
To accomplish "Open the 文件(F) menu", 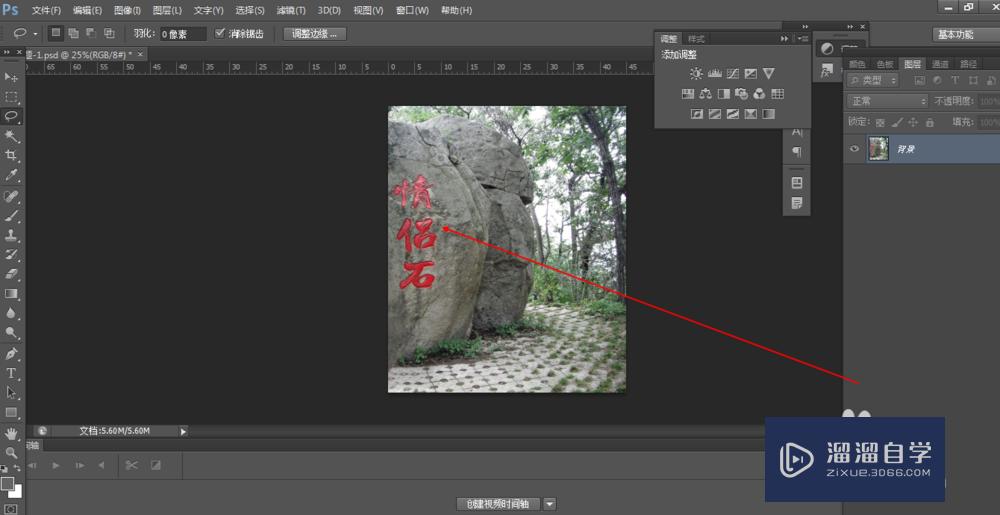I will [x=47, y=11].
